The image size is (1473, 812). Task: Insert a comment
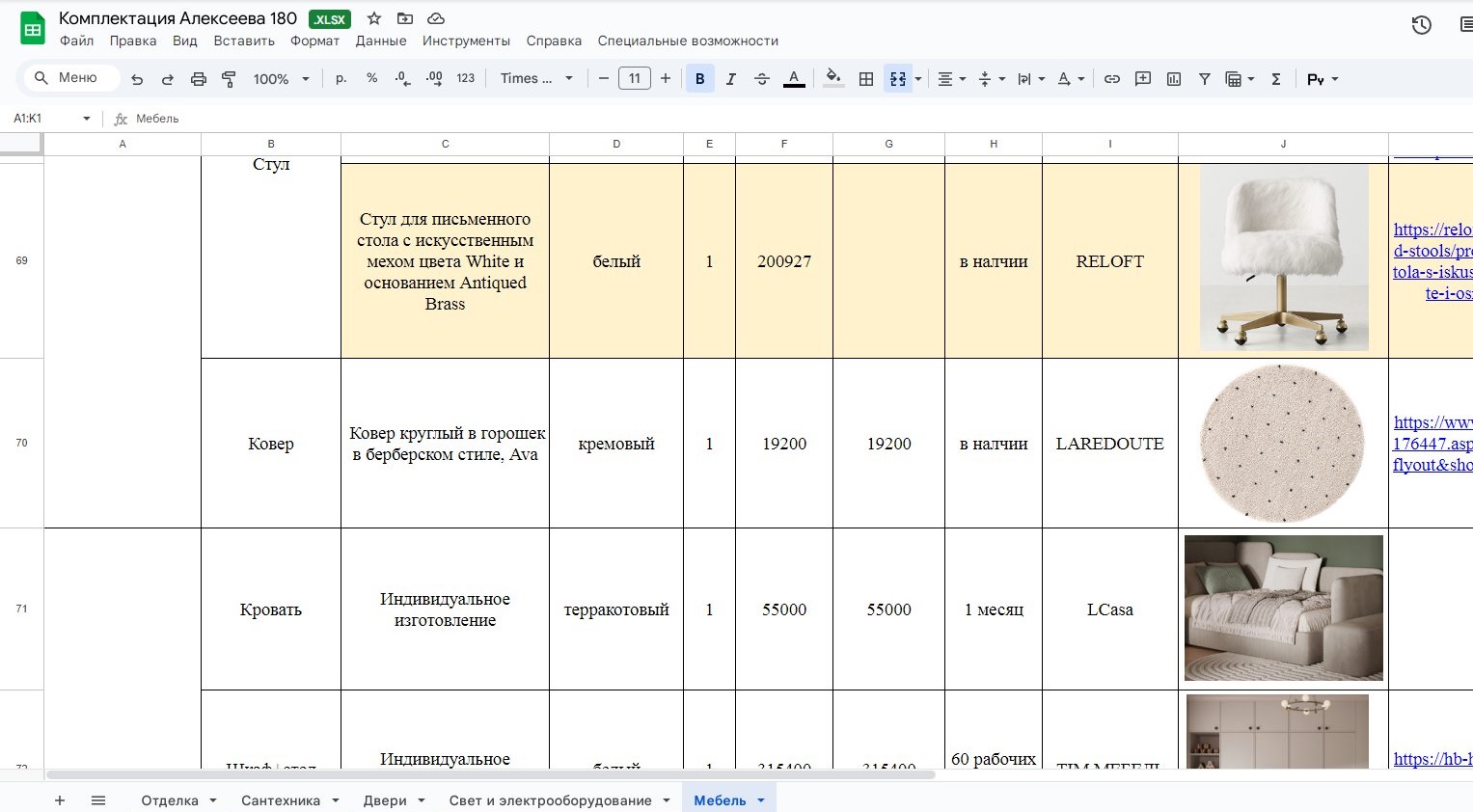(1142, 78)
